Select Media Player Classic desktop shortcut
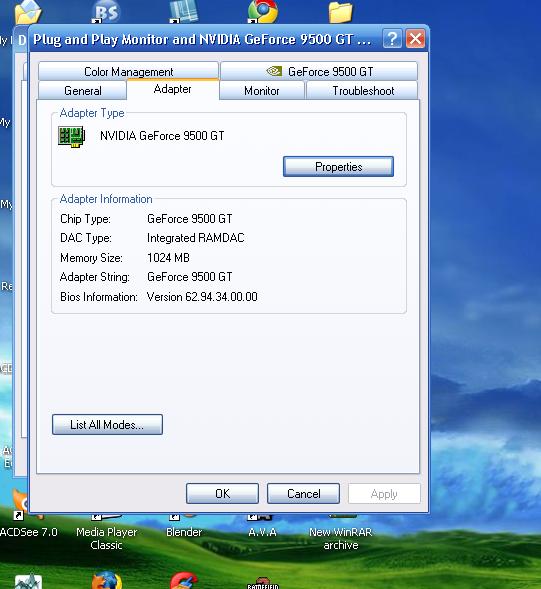This screenshot has width=541, height=589. point(106,538)
